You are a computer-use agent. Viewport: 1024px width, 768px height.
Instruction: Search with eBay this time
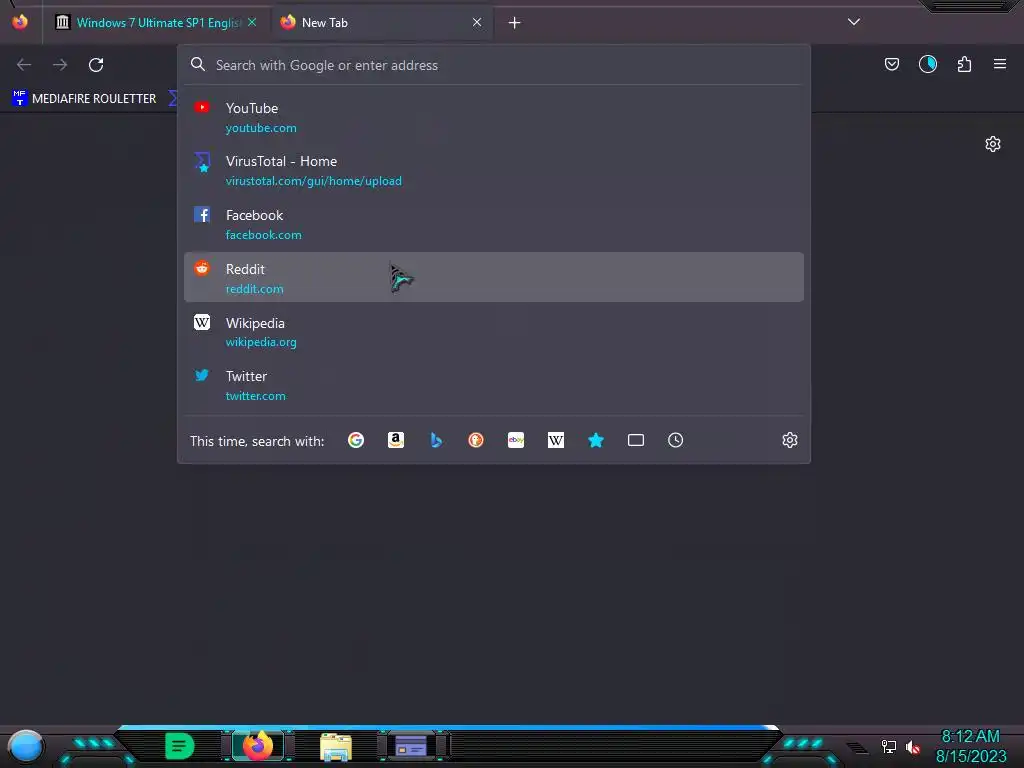point(516,440)
